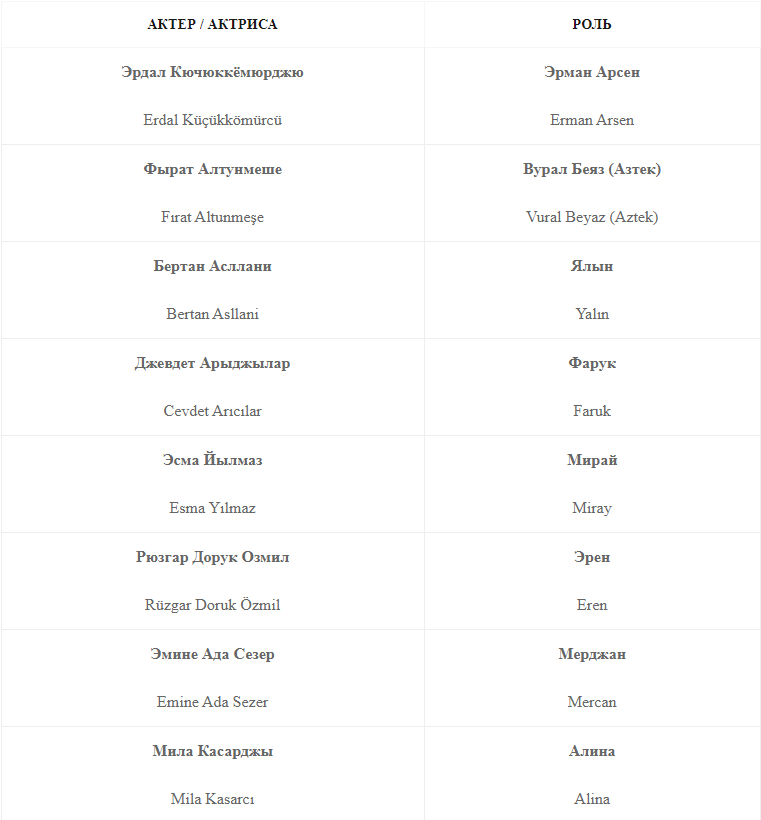Click the Latin name "Emine Ada Sezer"
The image size is (761, 820).
(x=212, y=702)
